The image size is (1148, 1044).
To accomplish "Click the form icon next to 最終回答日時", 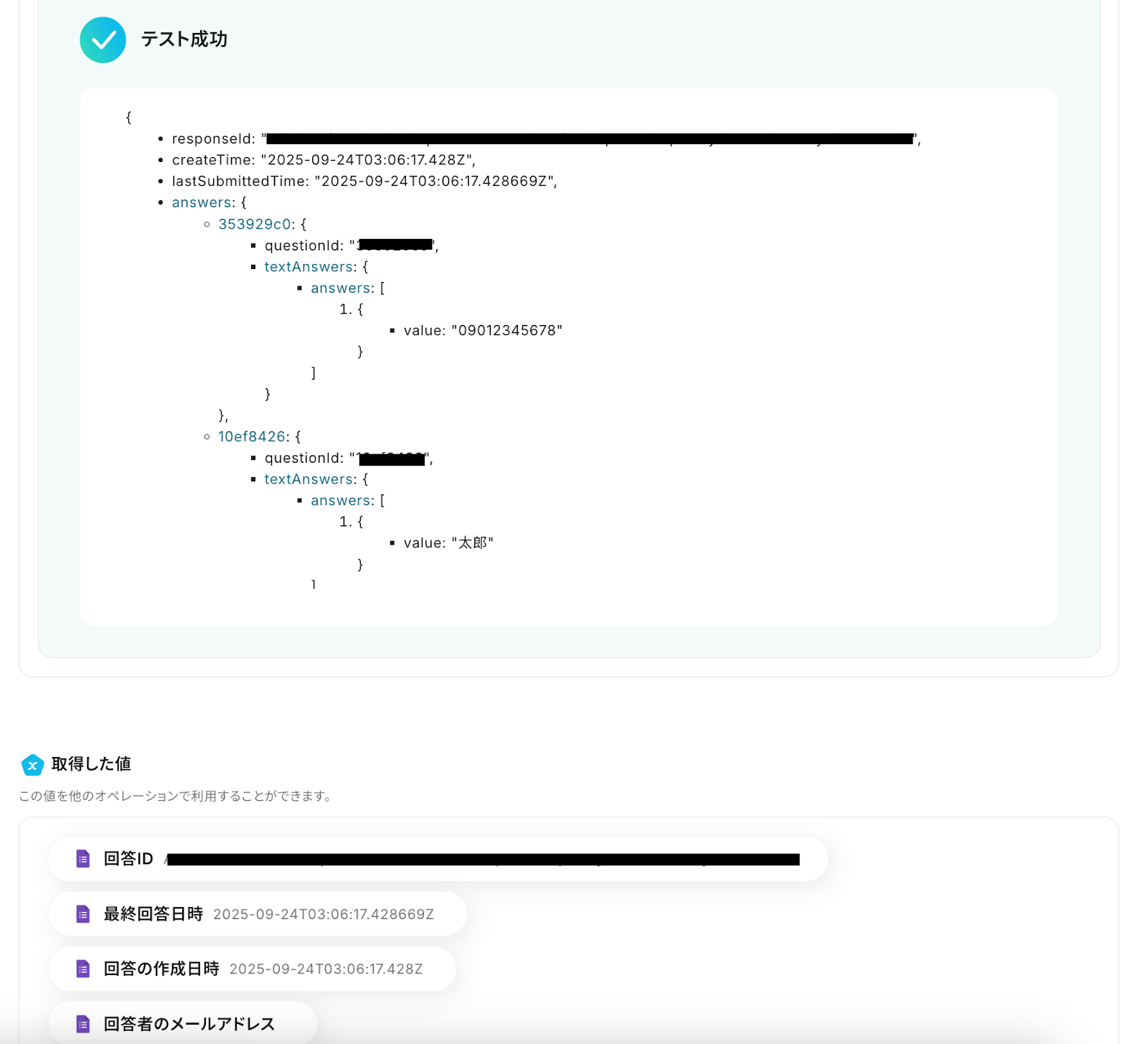I will pos(83,914).
